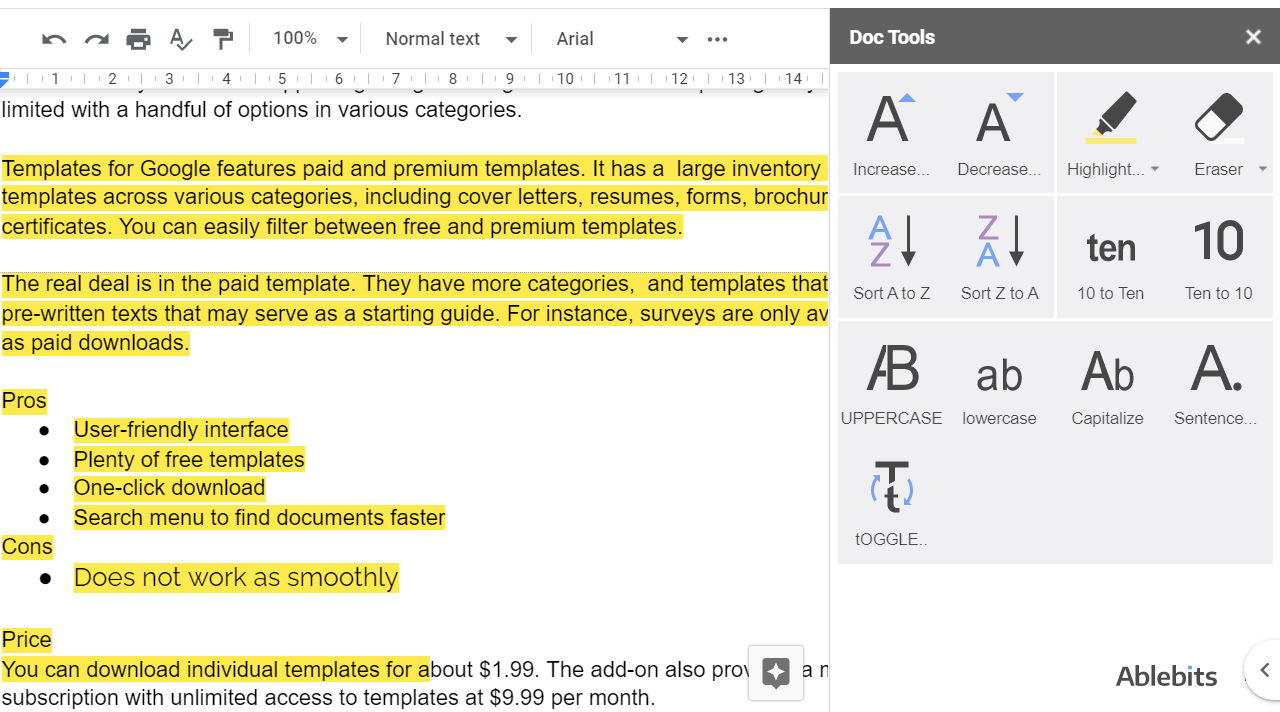Open the 100% zoom dropdown
This screenshot has width=1280, height=712.
pos(311,39)
